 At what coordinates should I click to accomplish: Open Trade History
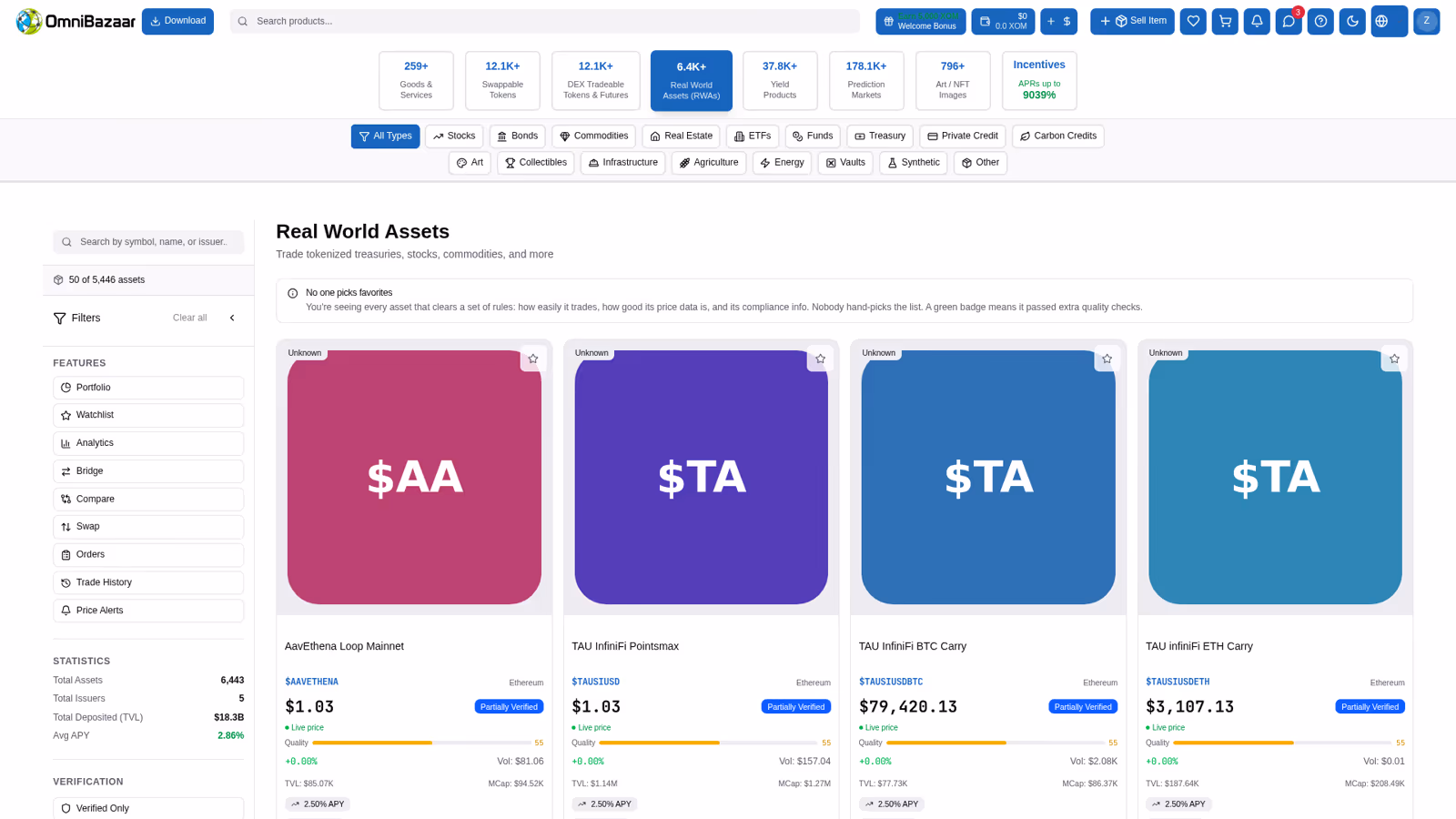[148, 582]
